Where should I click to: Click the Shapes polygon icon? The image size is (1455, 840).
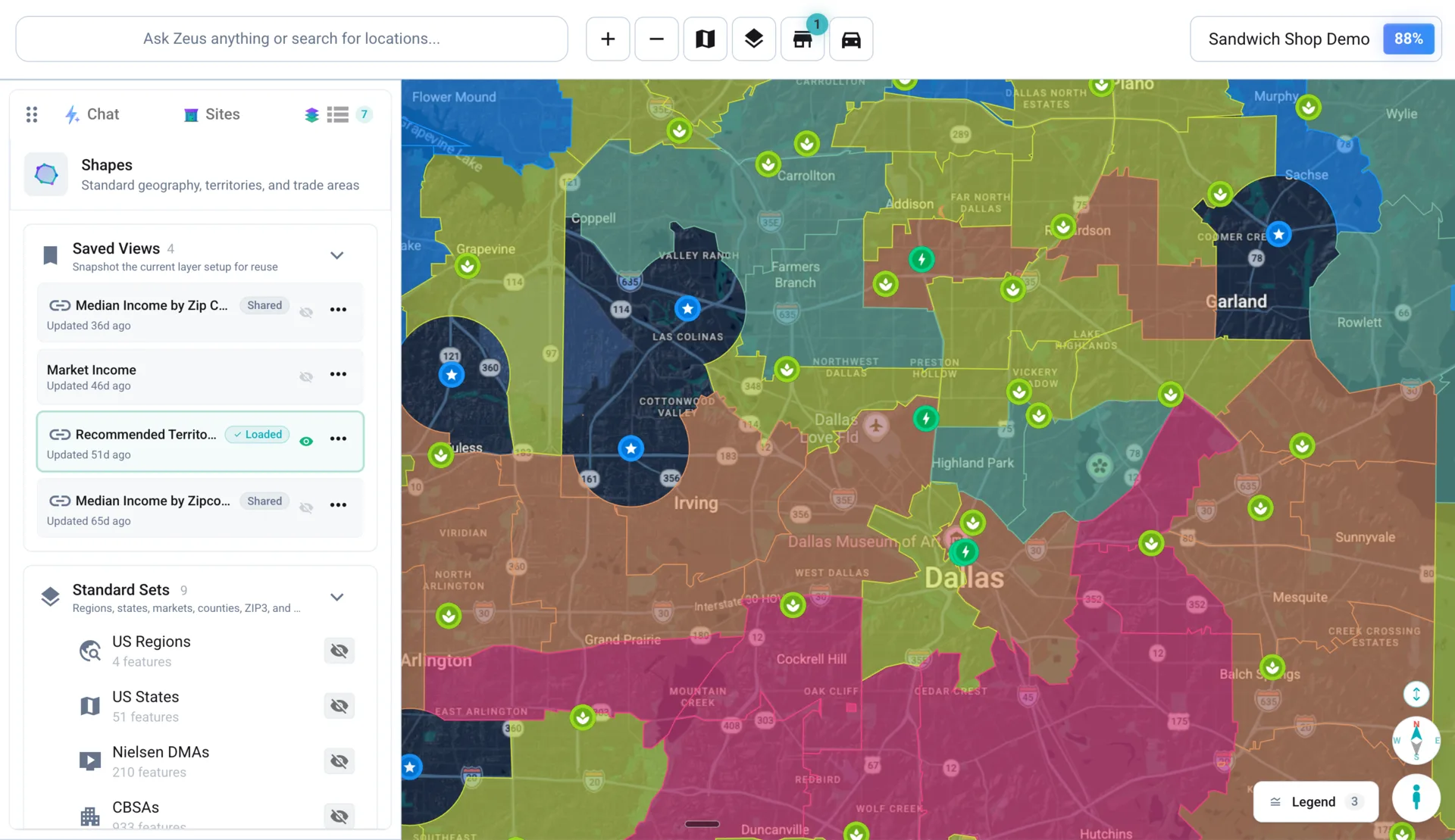46,174
